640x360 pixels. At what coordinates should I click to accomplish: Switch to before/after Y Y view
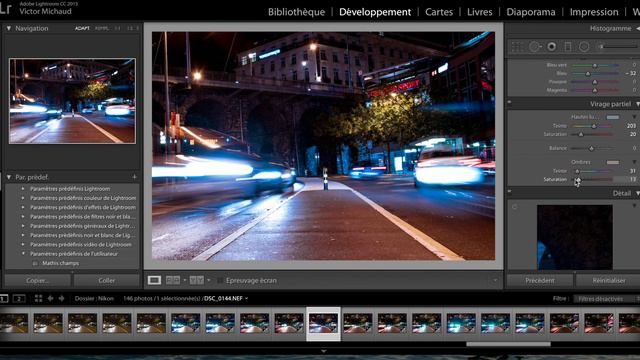(197, 280)
